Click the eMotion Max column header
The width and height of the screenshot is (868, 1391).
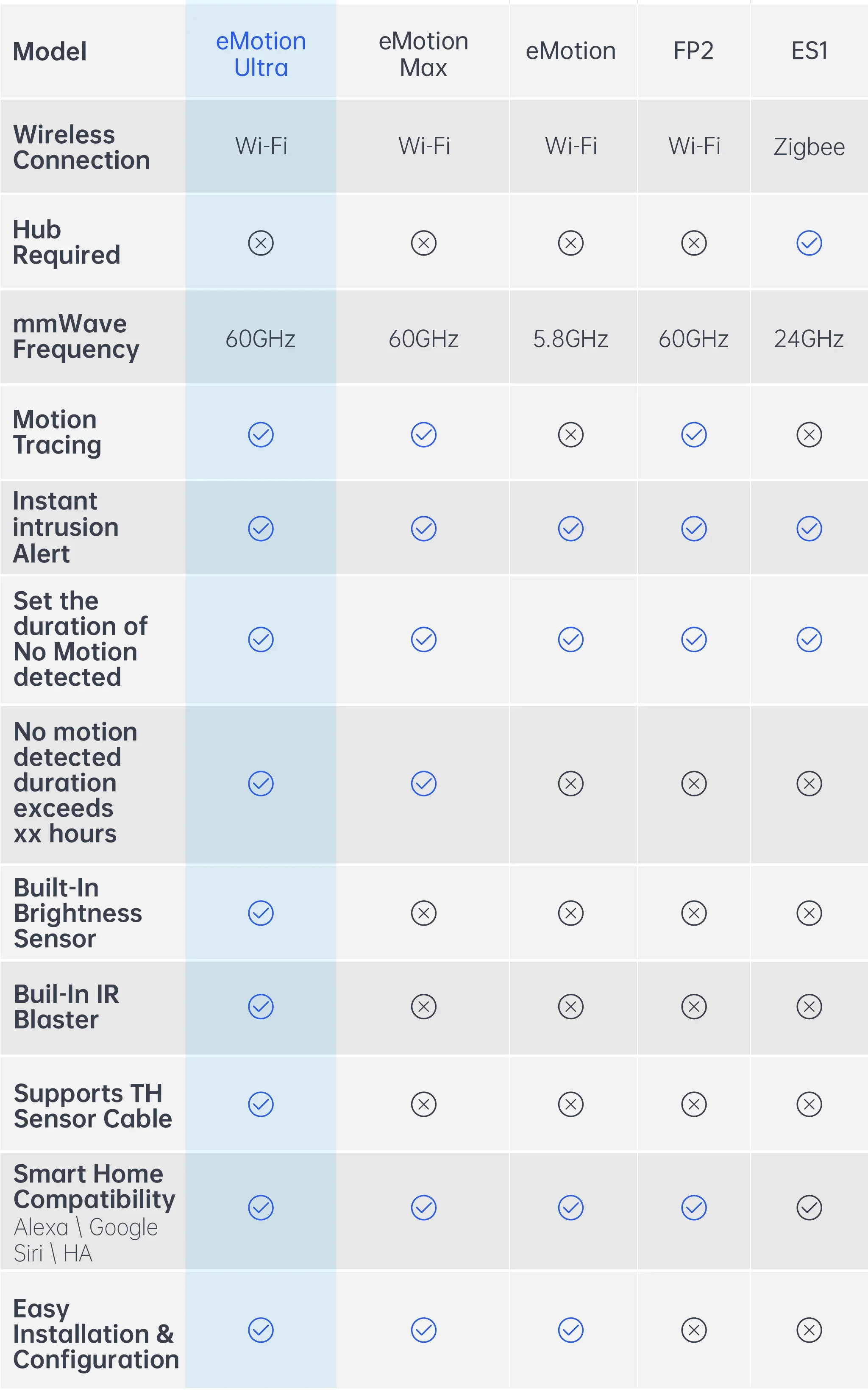[423, 54]
